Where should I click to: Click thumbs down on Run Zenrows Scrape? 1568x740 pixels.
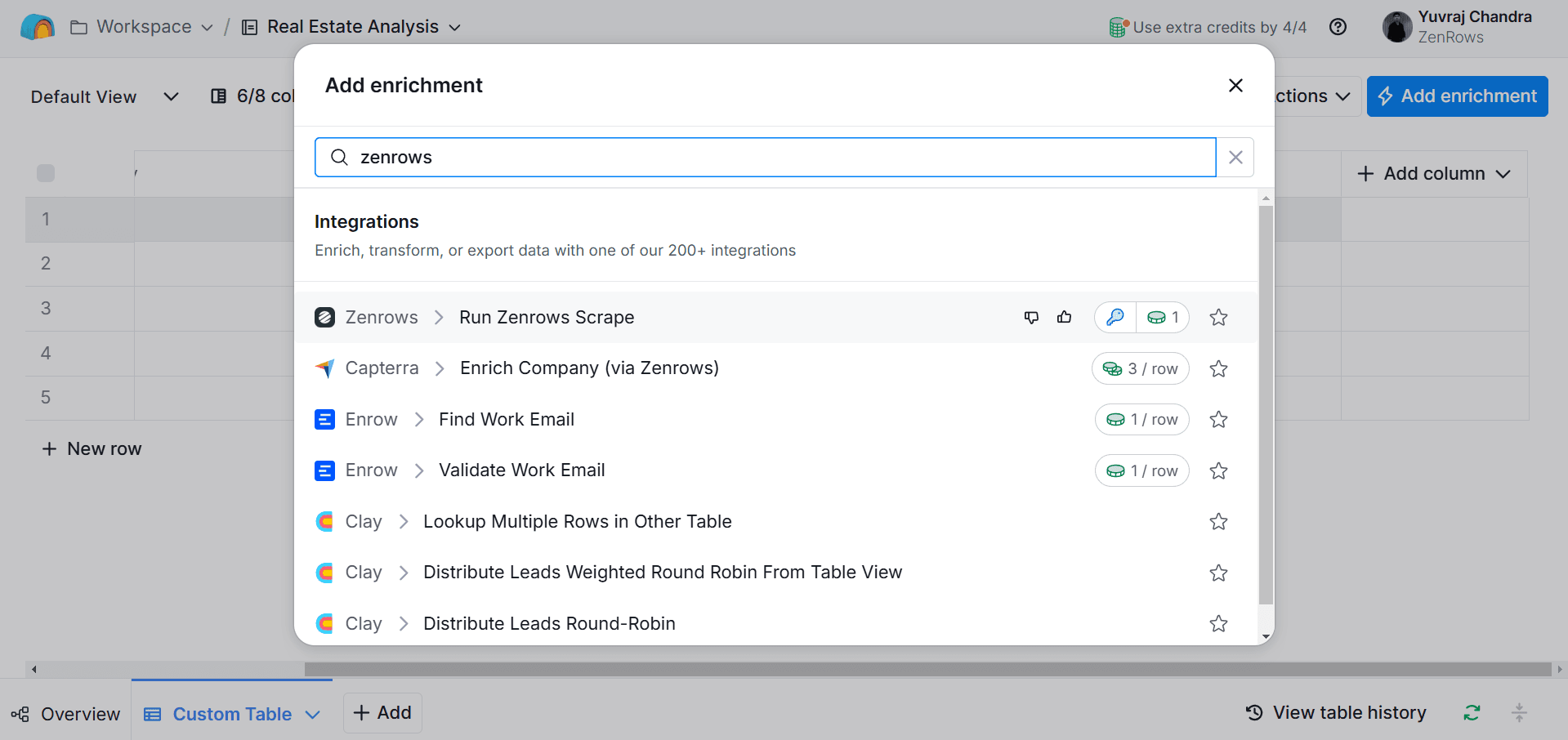[1031, 317]
